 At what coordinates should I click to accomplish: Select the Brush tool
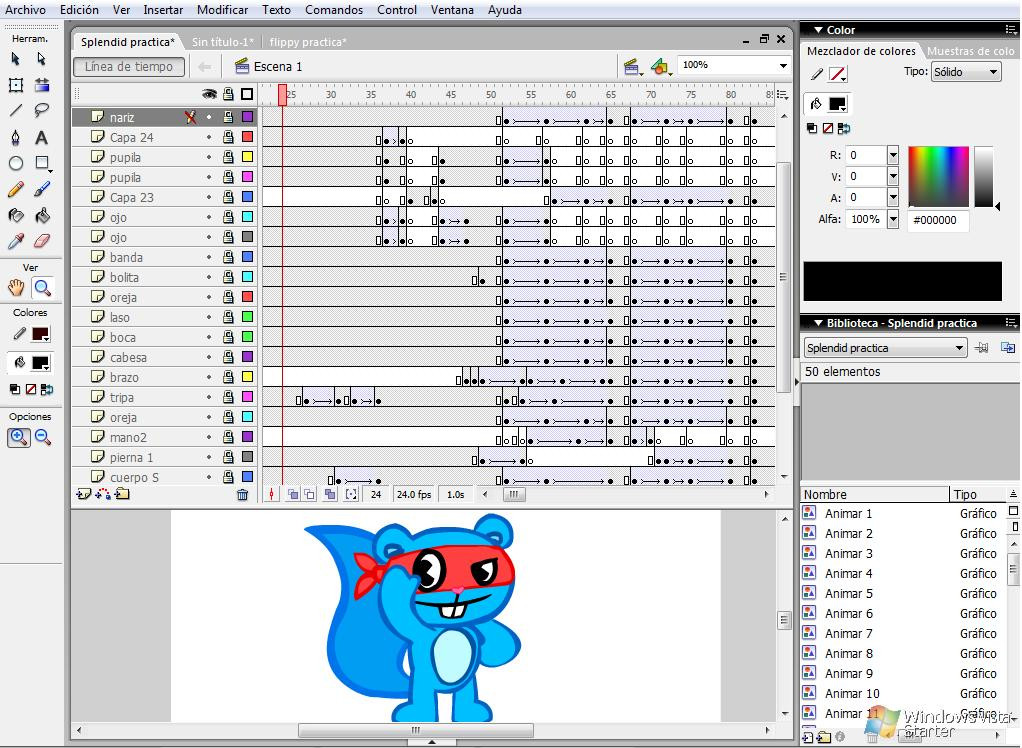tap(42, 189)
